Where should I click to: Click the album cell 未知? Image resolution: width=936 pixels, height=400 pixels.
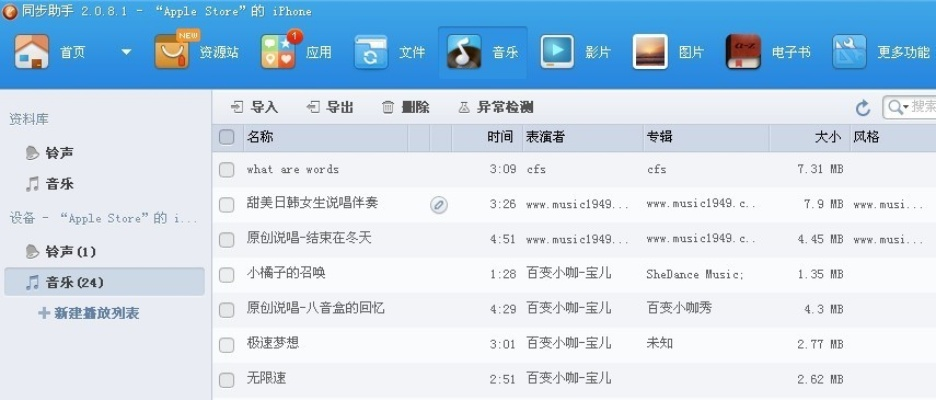coord(660,343)
